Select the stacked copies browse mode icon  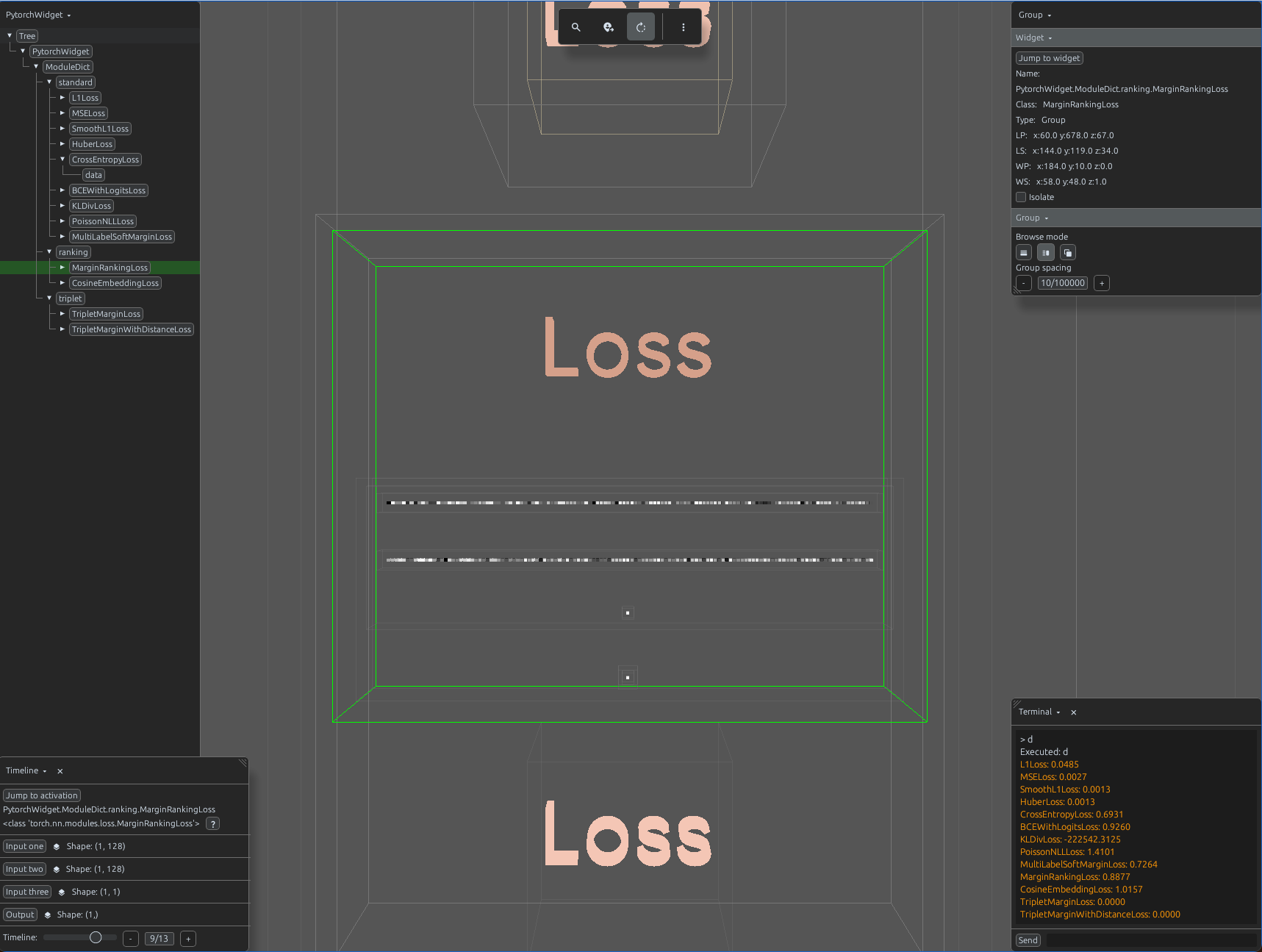tap(1068, 253)
